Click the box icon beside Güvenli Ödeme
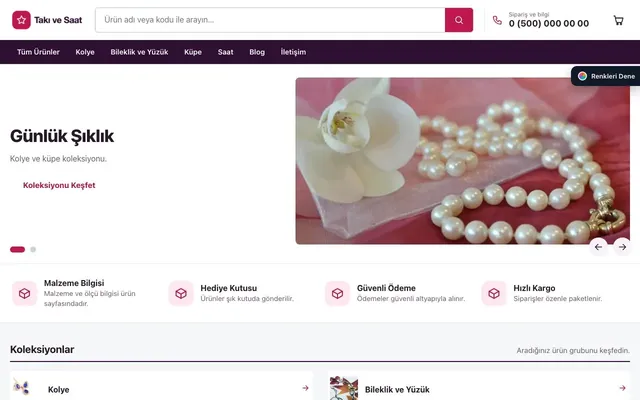This screenshot has height=400, width=640. pyautogui.click(x=337, y=293)
